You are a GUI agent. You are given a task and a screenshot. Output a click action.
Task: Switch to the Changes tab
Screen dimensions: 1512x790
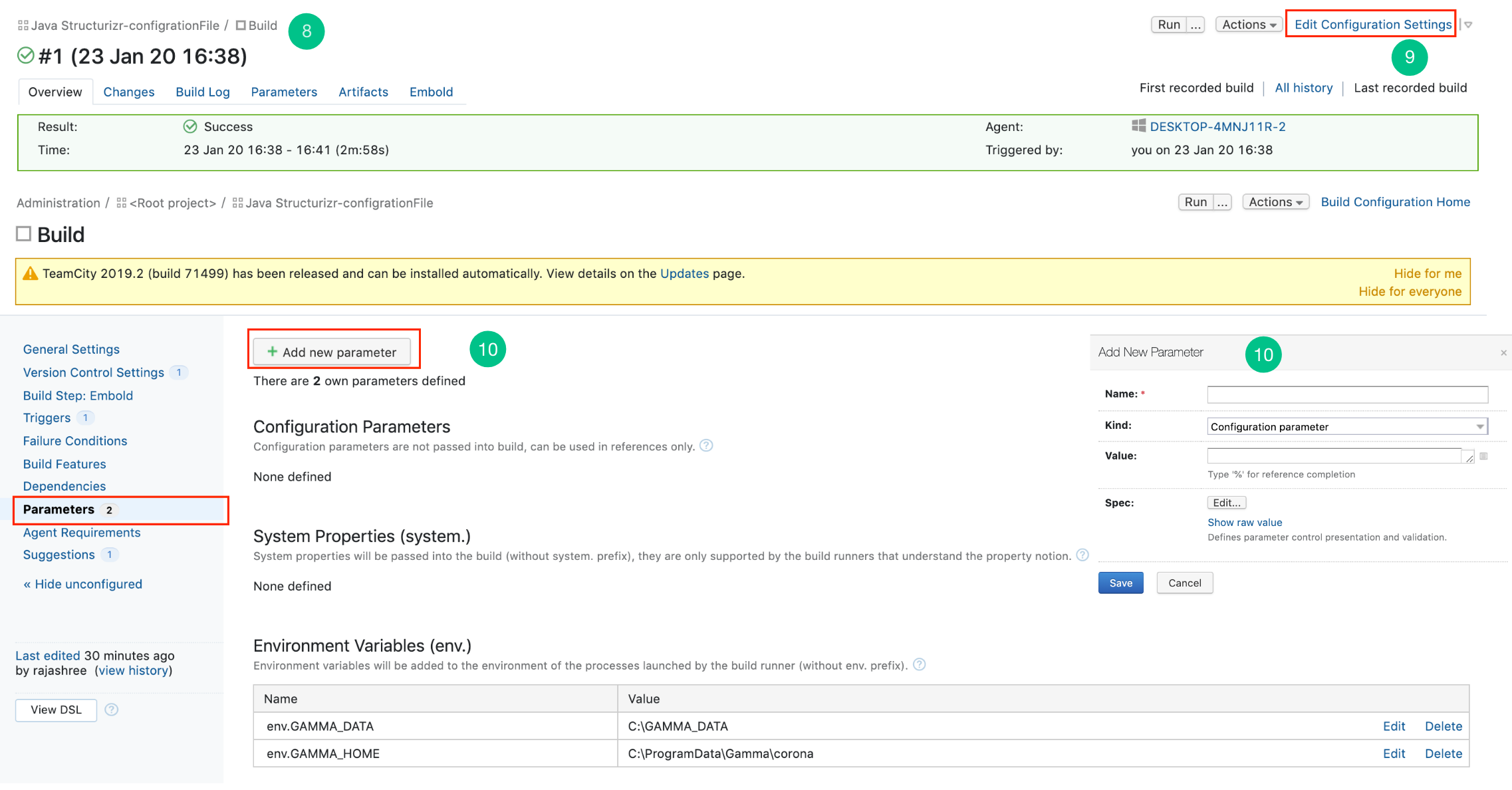(x=129, y=92)
